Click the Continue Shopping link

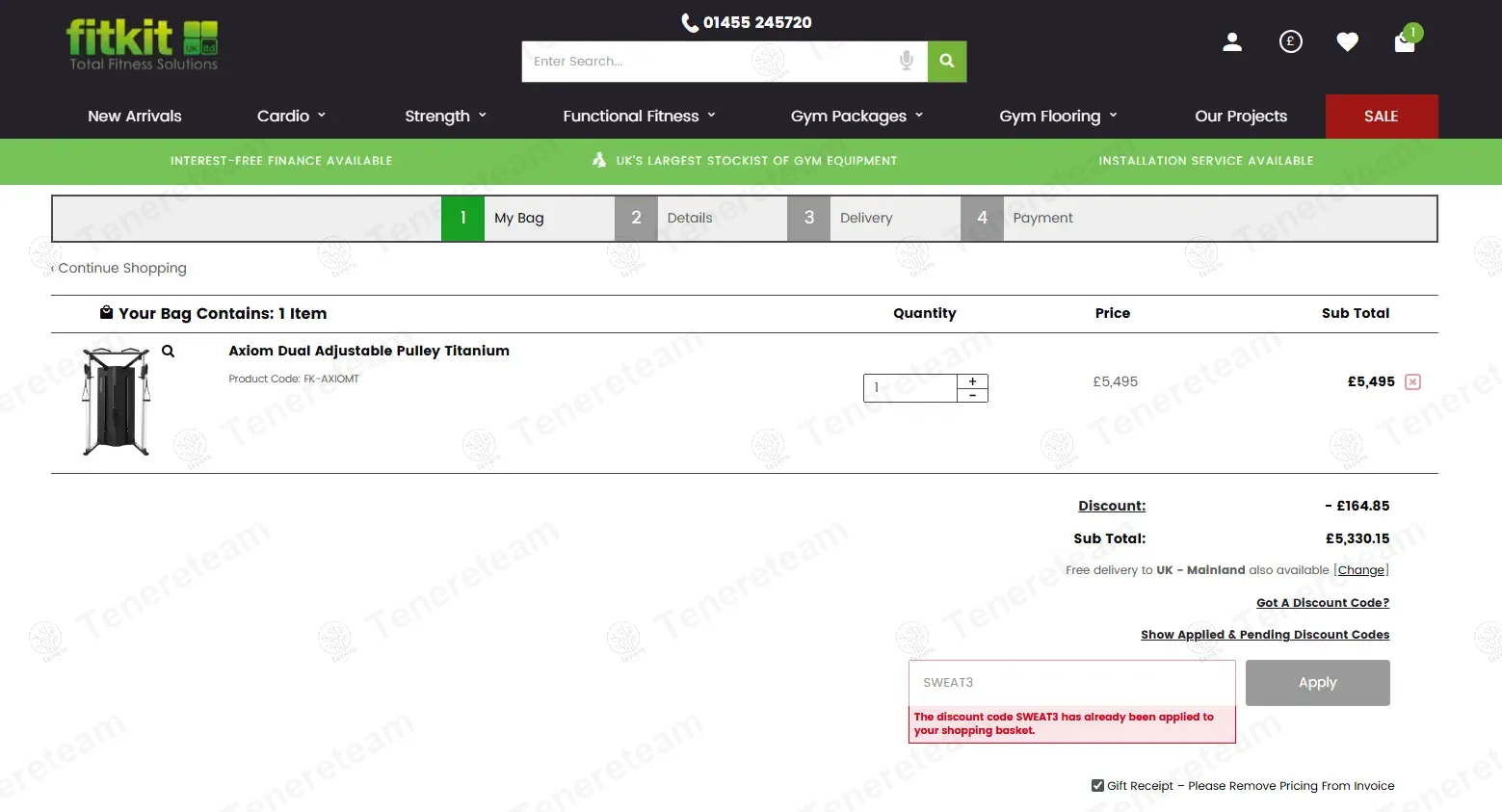121,268
